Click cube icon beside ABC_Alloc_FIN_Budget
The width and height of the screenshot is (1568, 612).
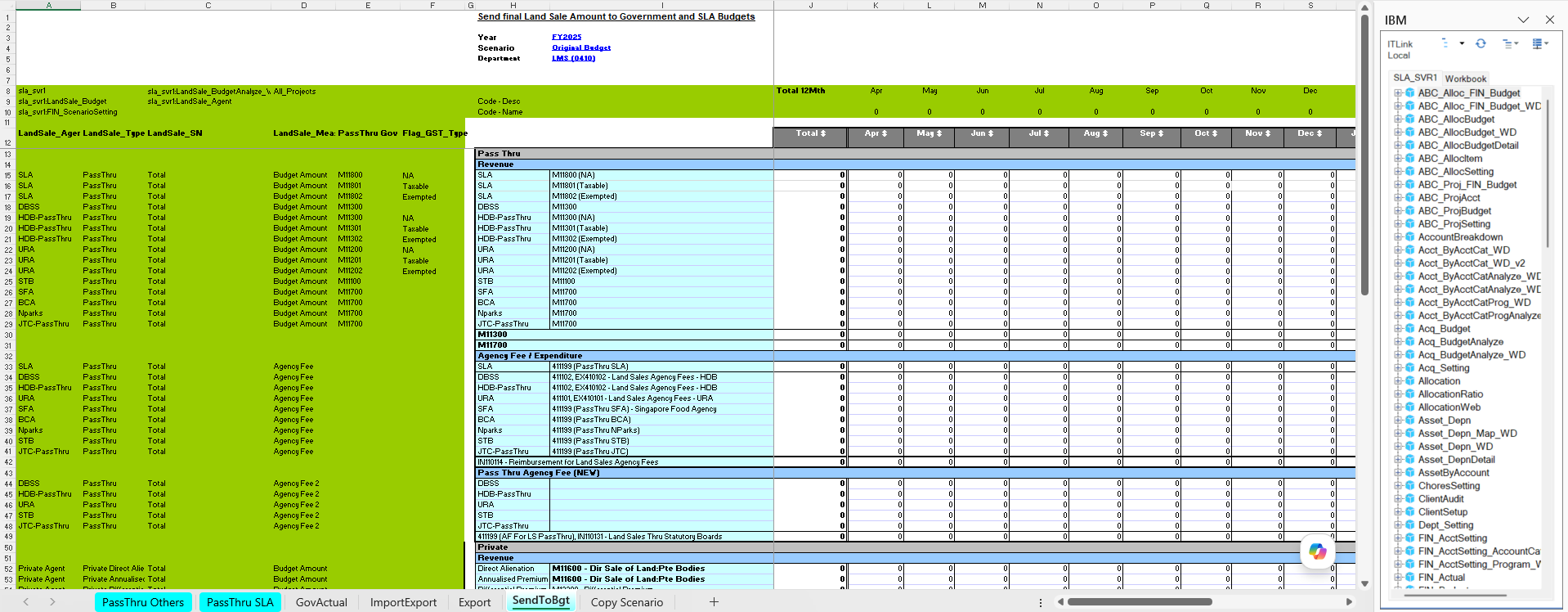click(1409, 93)
